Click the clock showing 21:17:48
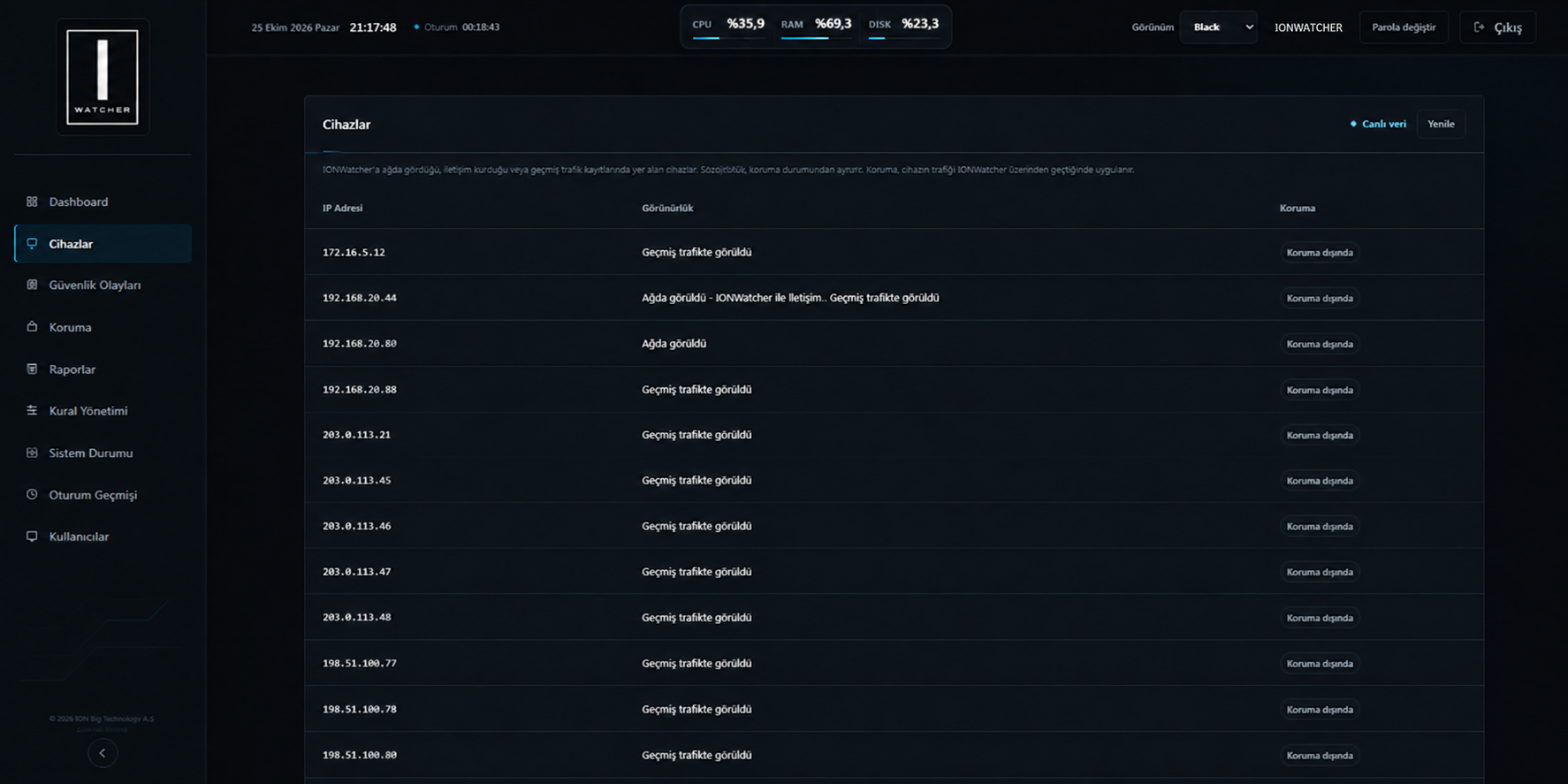 pos(373,27)
